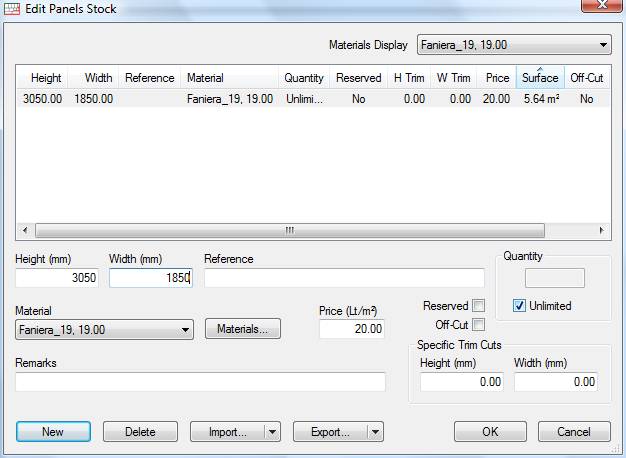This screenshot has width=626, height=458.
Task: Expand the Import dropdown arrow
Action: click(x=272, y=432)
